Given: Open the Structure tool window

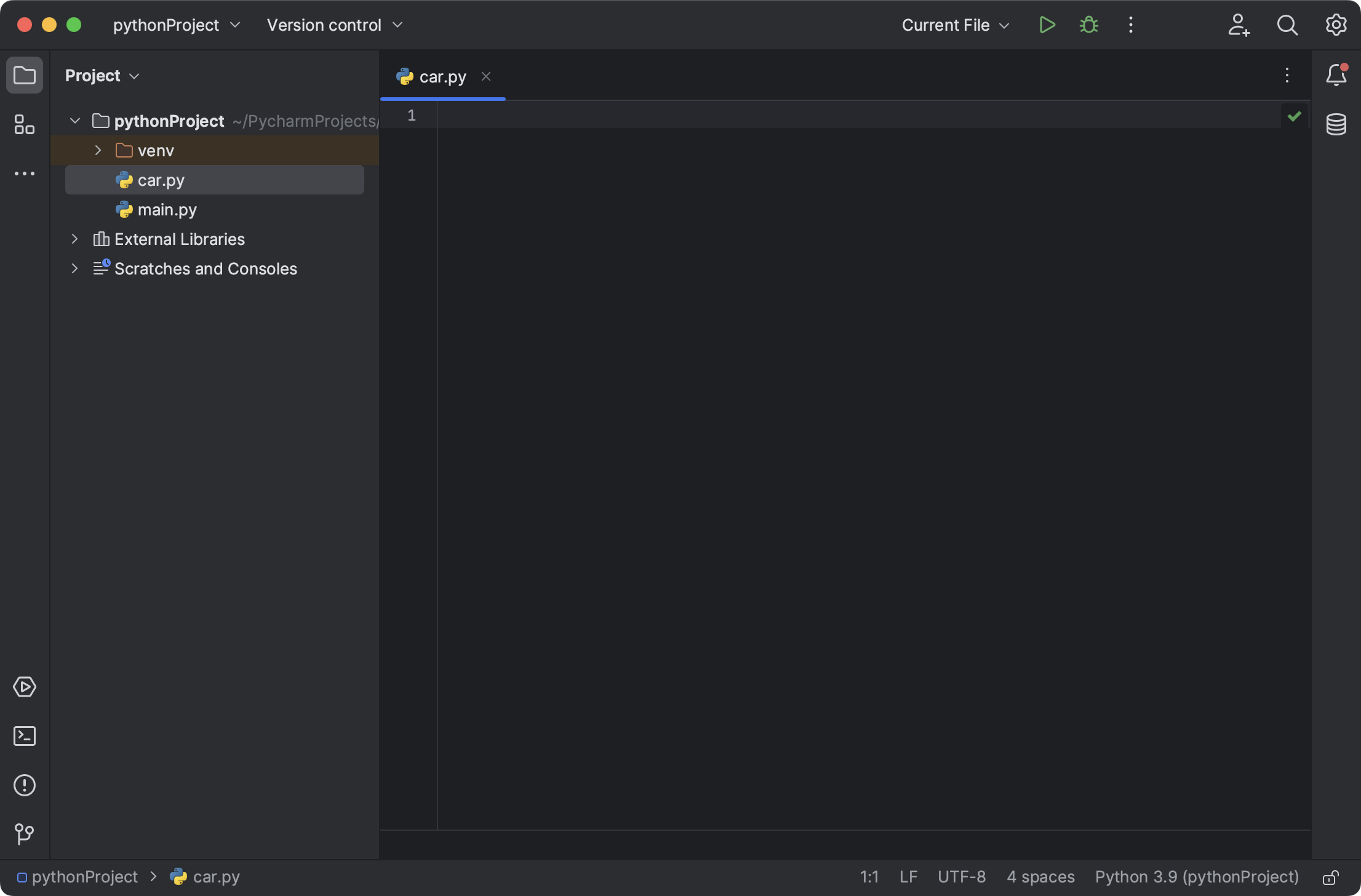Looking at the screenshot, I should (x=25, y=124).
